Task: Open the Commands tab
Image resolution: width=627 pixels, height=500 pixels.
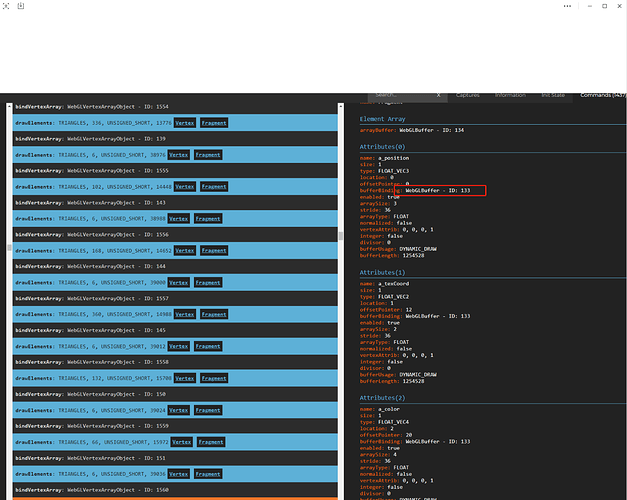Action: 602,95
